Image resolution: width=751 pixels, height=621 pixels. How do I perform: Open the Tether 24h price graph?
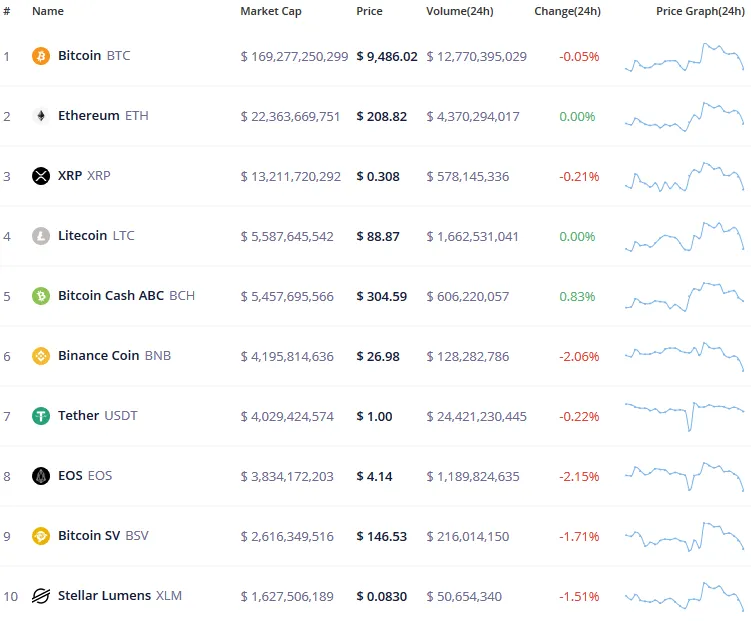point(684,417)
